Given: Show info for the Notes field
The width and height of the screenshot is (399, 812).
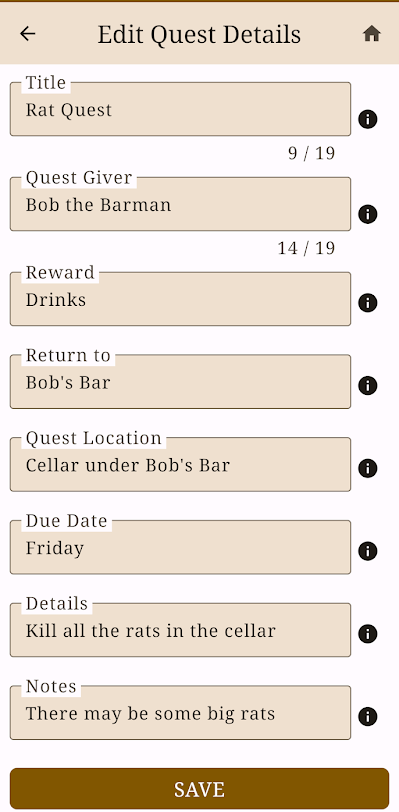Looking at the screenshot, I should 367,716.
